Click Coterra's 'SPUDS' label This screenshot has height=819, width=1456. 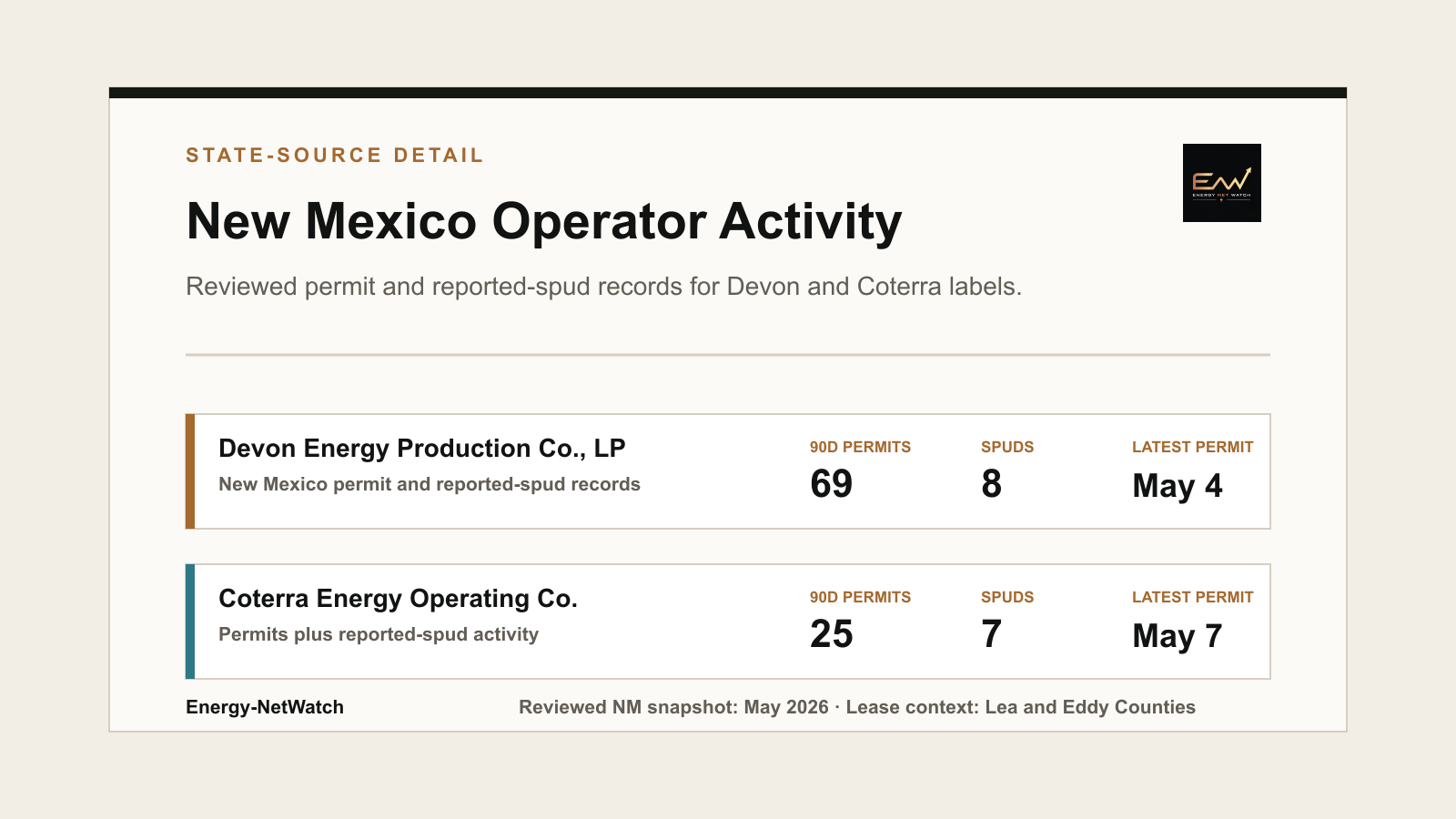click(x=1007, y=597)
